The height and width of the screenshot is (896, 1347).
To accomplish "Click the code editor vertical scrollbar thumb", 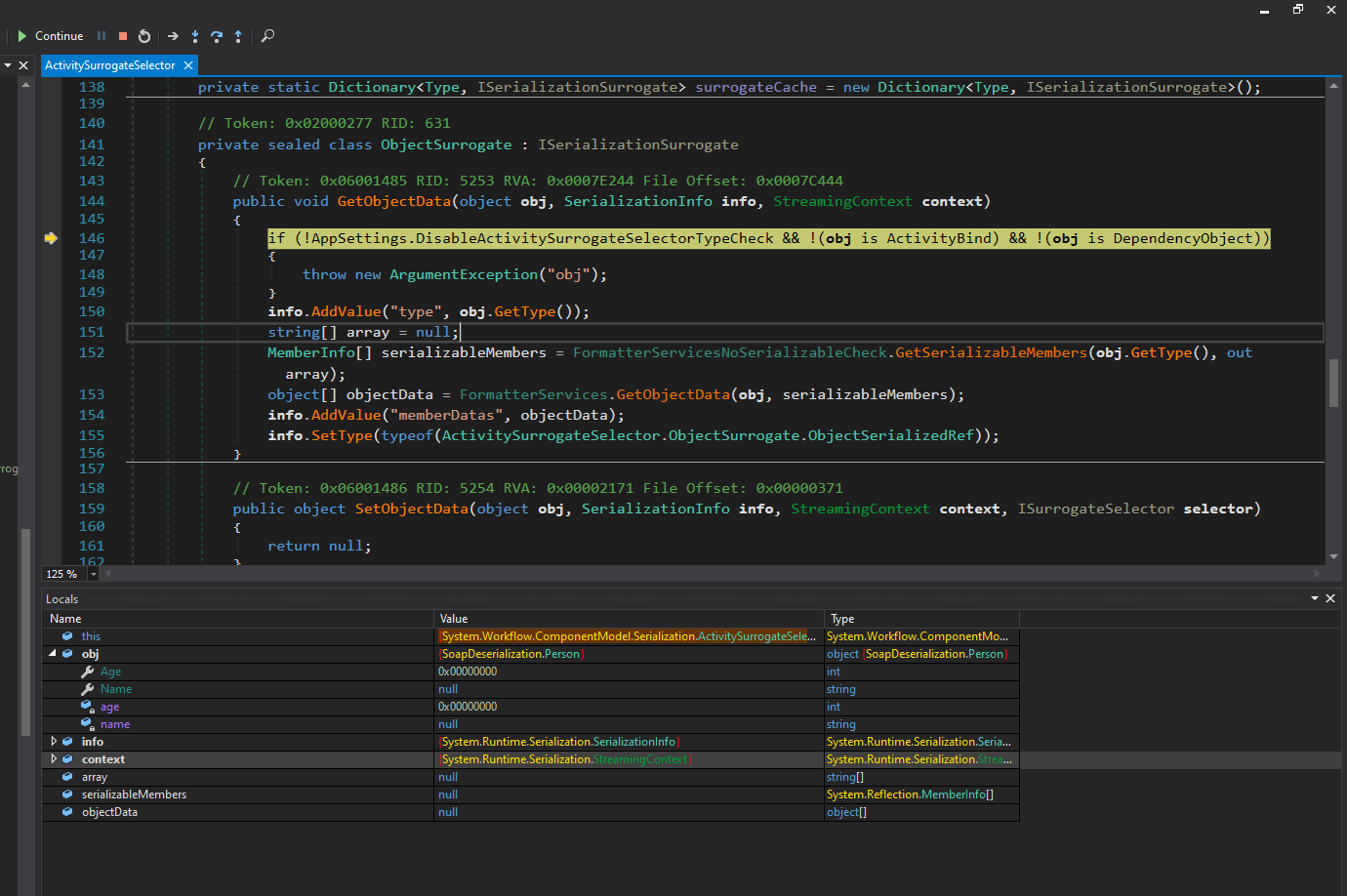I will (1333, 383).
